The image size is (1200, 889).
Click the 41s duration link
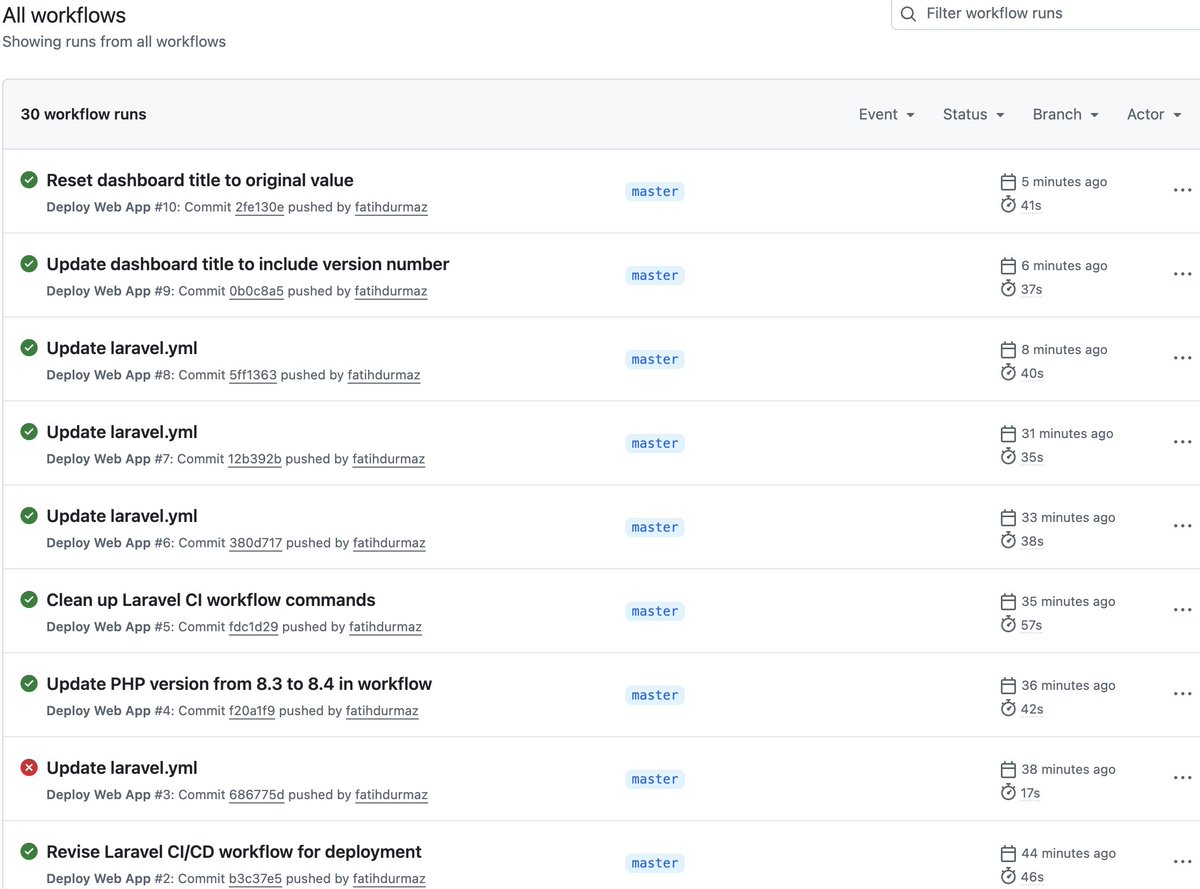click(1030, 205)
